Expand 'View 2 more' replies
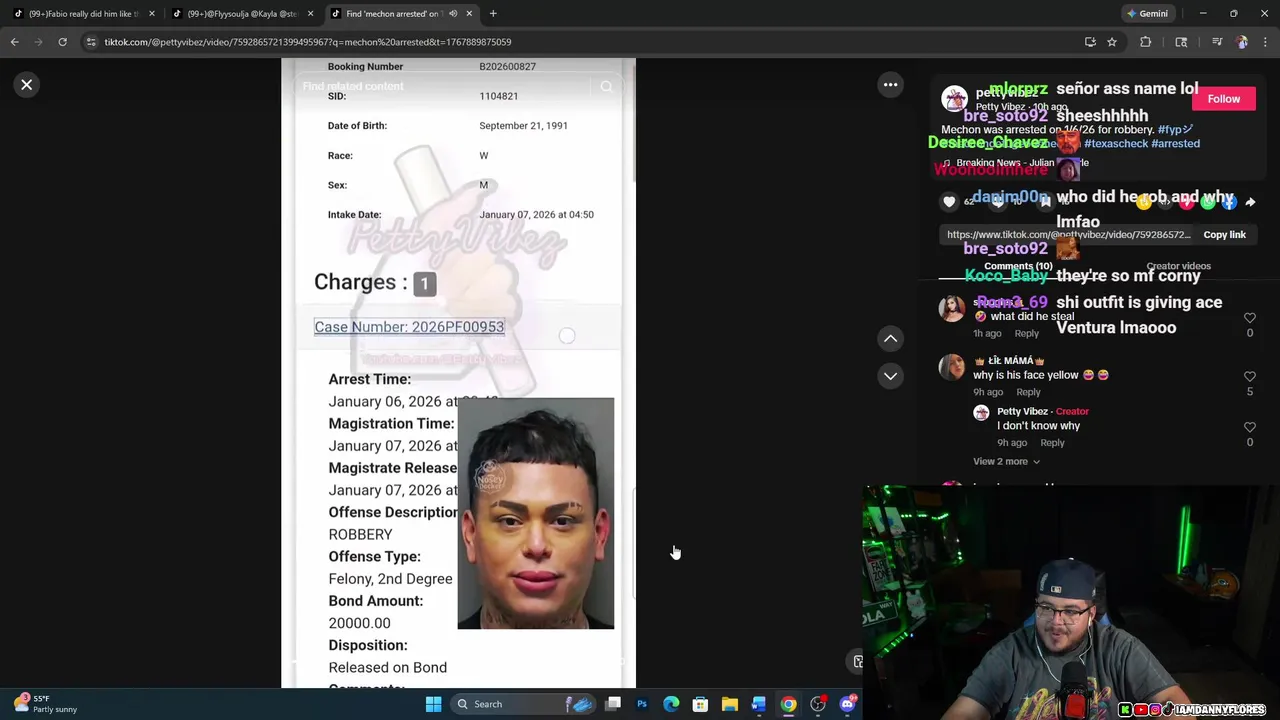1280x720 pixels. [x=1006, y=462]
